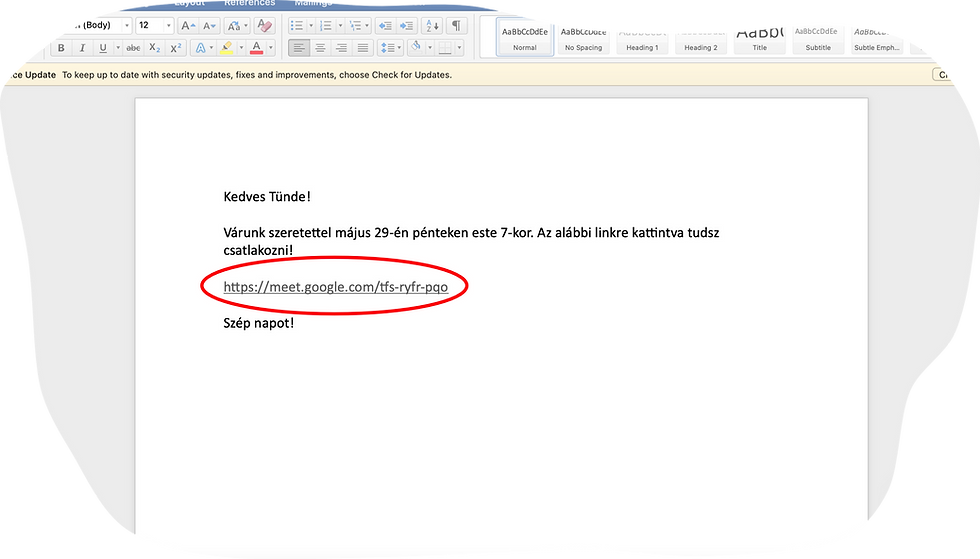980x559 pixels.
Task: Expand the borders dropdown arrow
Action: point(459,48)
